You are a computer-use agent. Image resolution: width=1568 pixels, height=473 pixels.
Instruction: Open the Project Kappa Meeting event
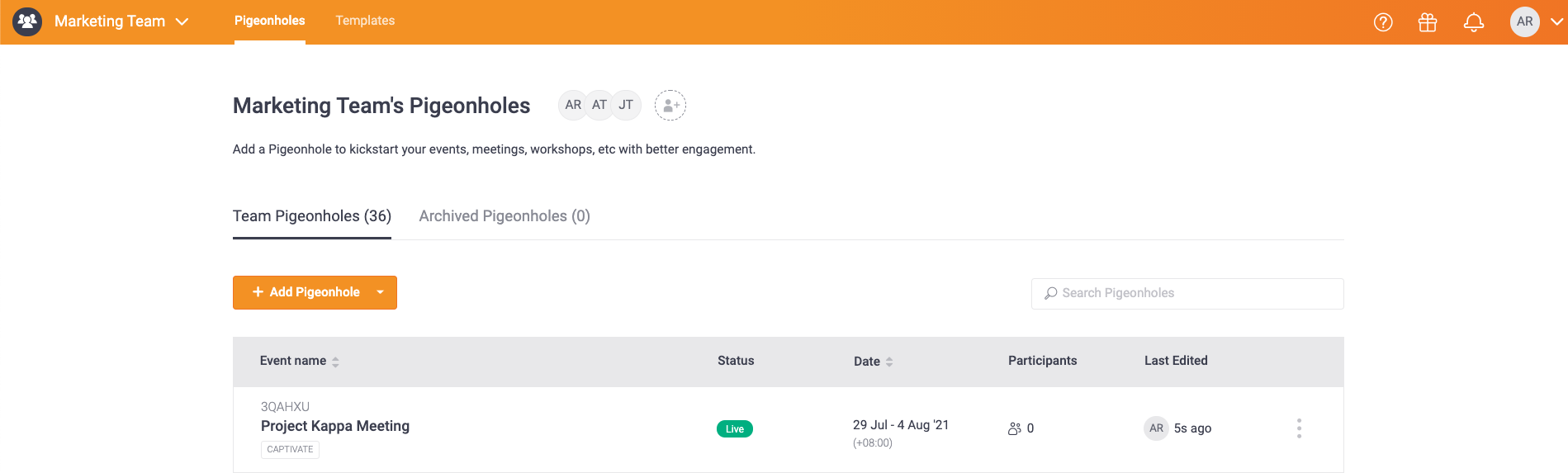335,426
